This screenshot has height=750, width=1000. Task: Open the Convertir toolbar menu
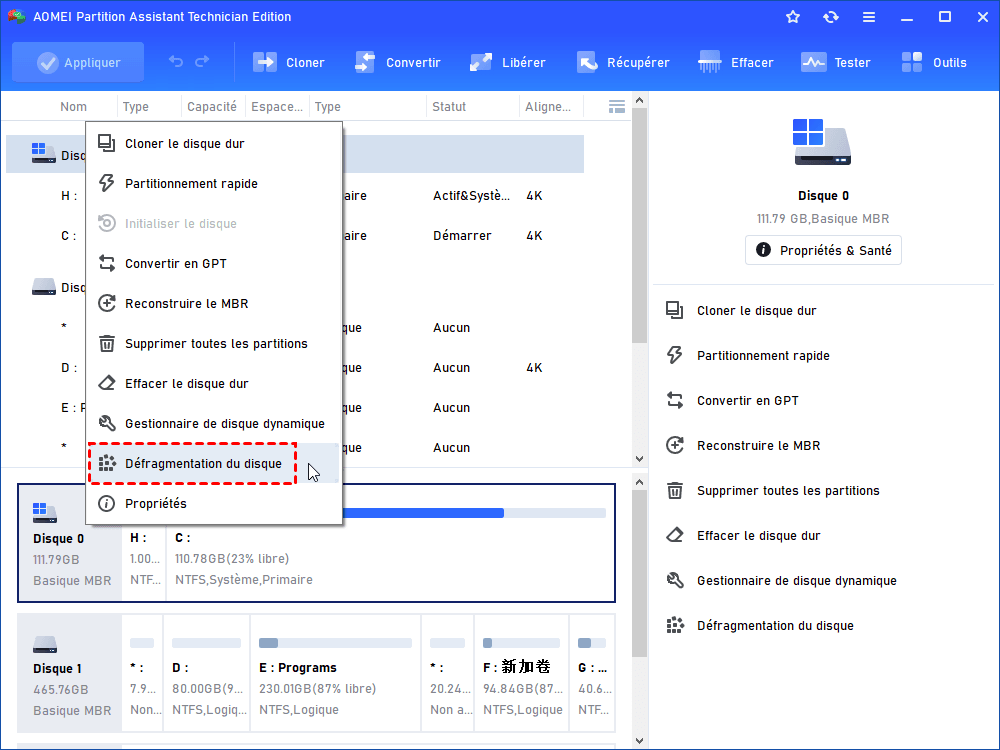[x=398, y=62]
